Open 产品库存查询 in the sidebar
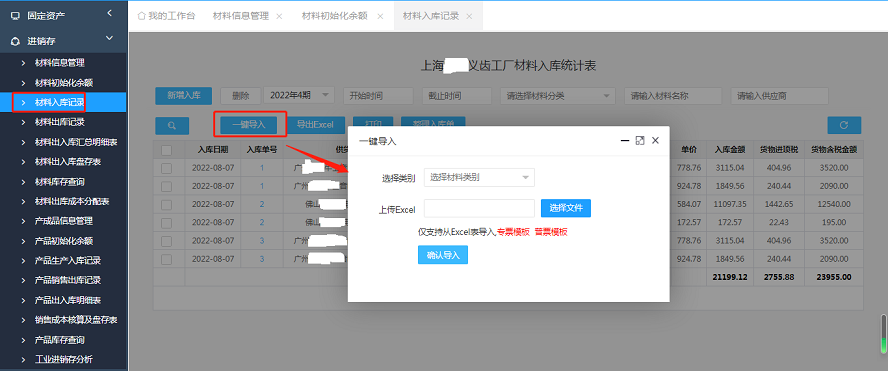This screenshot has height=371, width=888. tap(59, 340)
